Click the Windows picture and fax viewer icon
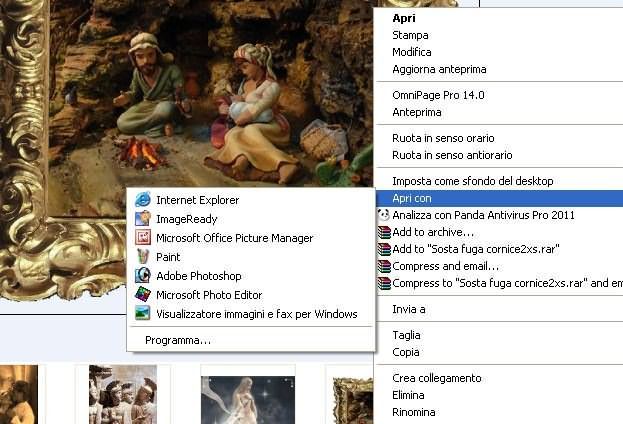This screenshot has height=424, width=623. tap(143, 313)
